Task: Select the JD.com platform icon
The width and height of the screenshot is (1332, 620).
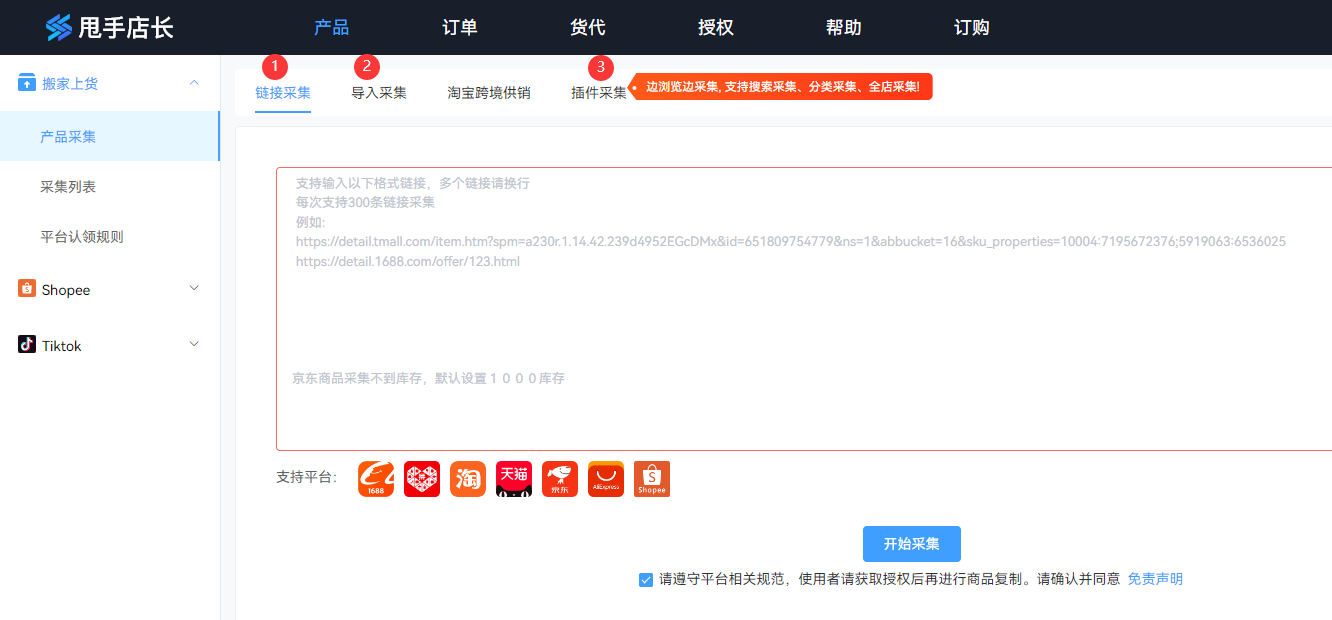Action: coord(559,478)
